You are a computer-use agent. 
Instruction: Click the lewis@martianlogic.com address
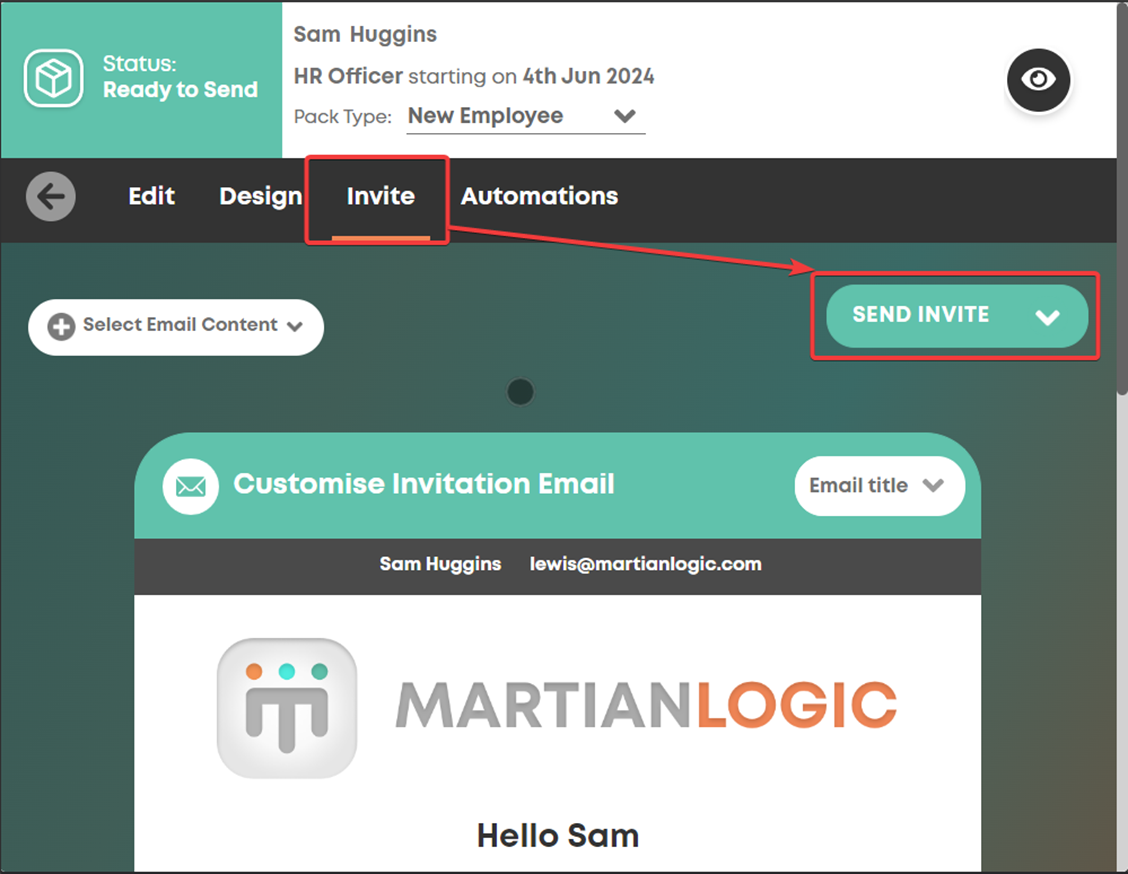pos(645,564)
